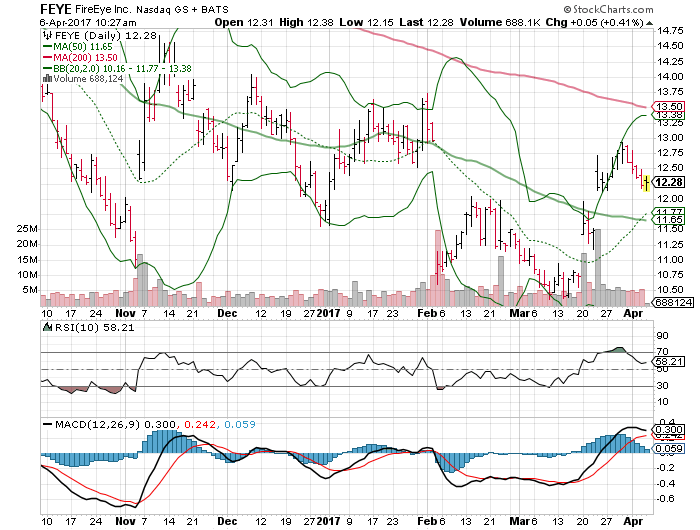Open the StockCharts.com copyright link
Screen dimensions: 700x530
tap(608, 9)
